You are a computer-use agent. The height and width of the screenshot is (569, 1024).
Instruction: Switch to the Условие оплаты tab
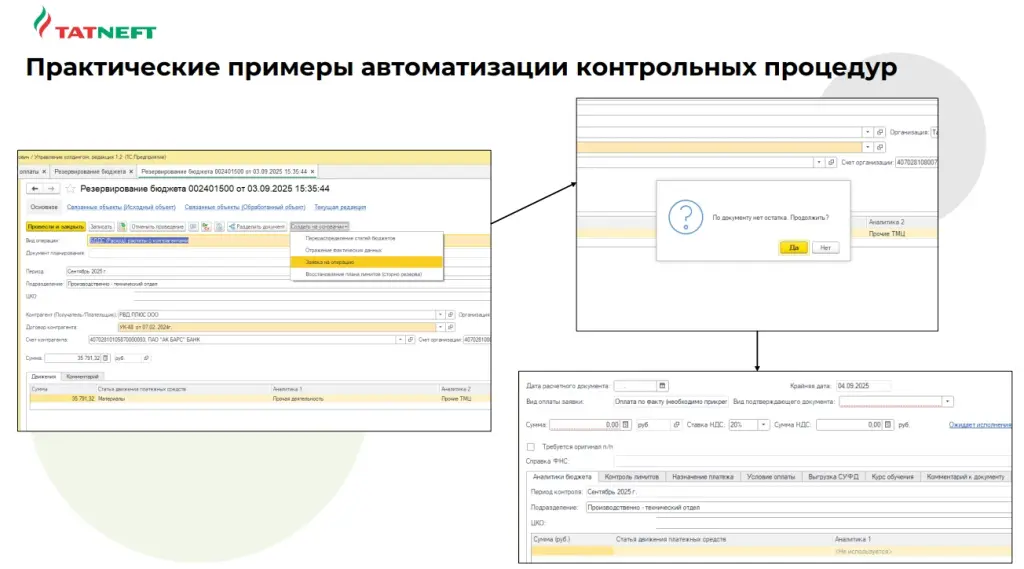[771, 477]
